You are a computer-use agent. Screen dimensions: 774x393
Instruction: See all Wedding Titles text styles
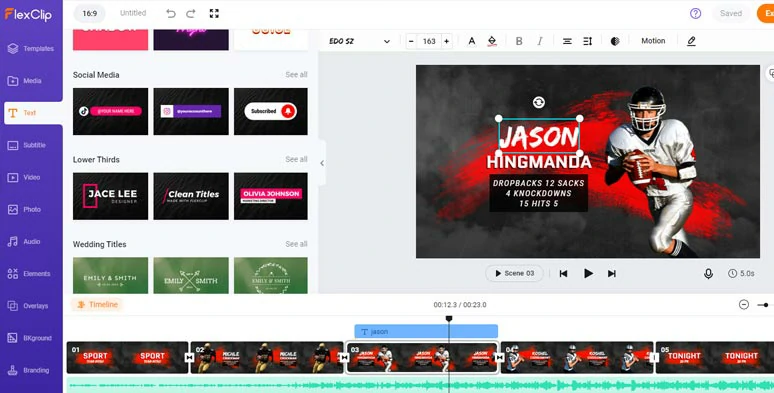[296, 244]
